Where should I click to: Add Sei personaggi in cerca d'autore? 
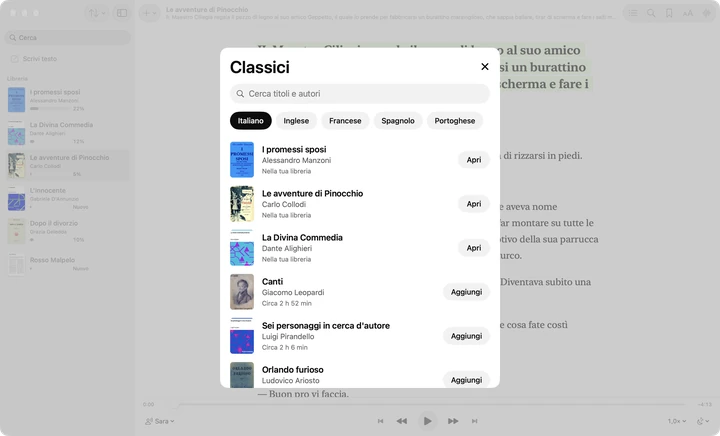point(466,336)
